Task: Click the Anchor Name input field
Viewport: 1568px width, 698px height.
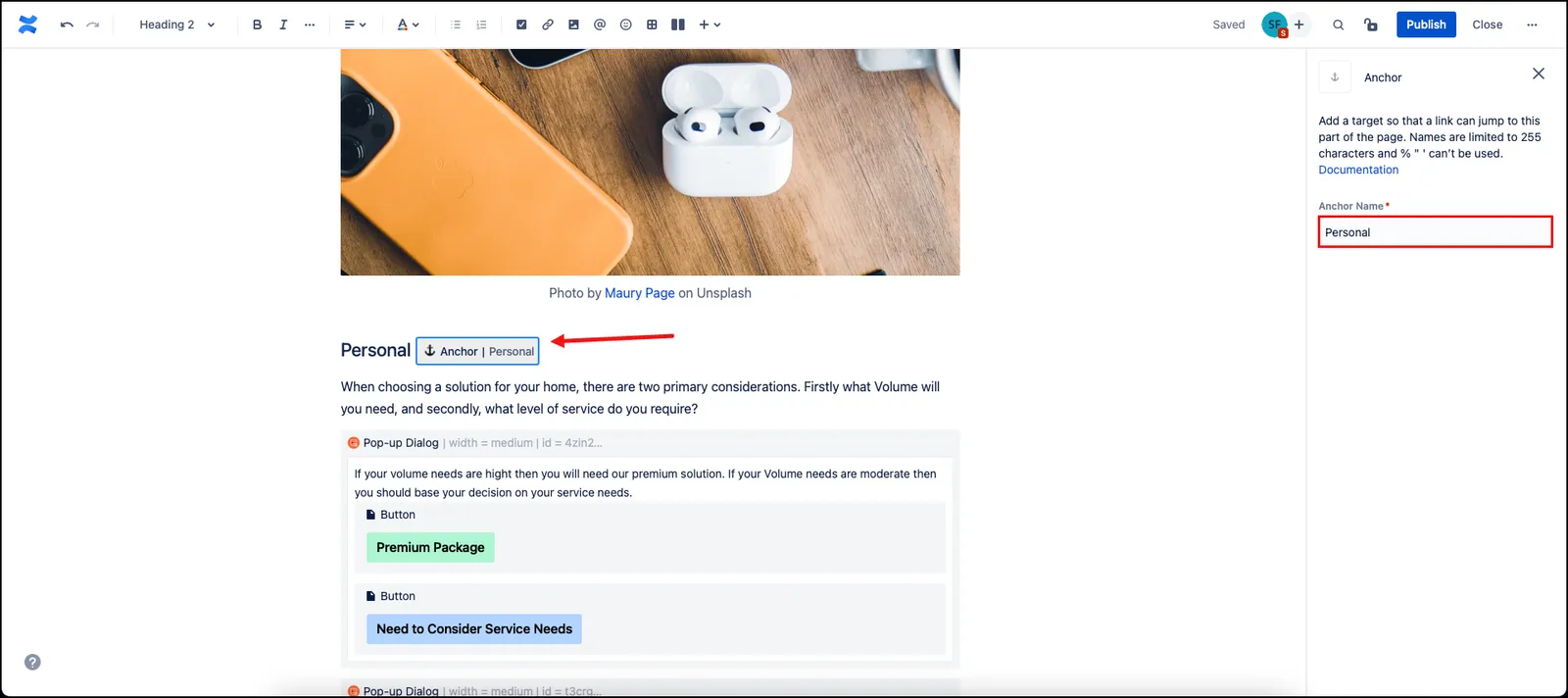Action: pos(1435,232)
